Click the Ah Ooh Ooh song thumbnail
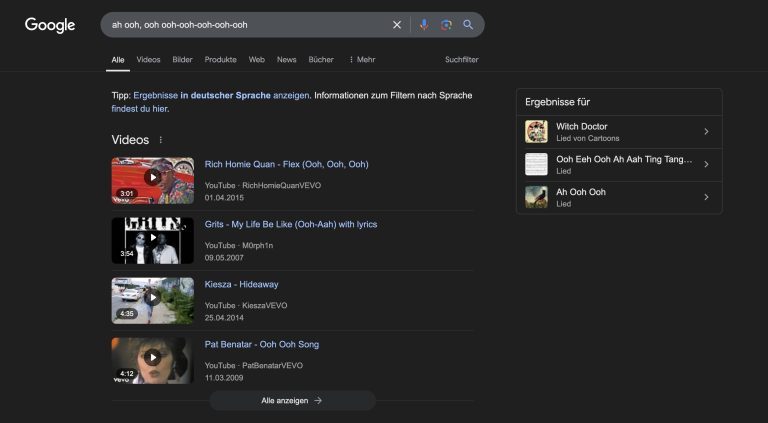 click(x=536, y=197)
